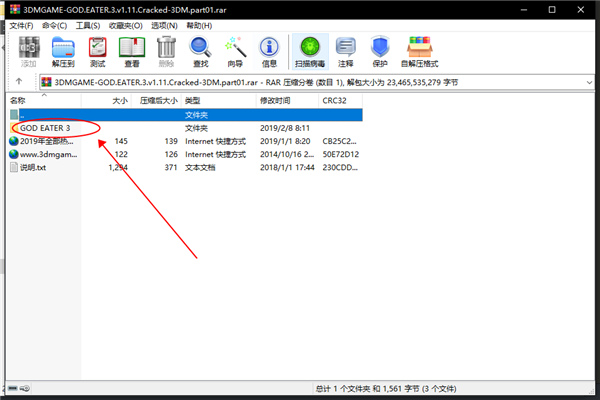Minimize the WinRAR window
The height and width of the screenshot is (400, 600).
click(x=524, y=10)
